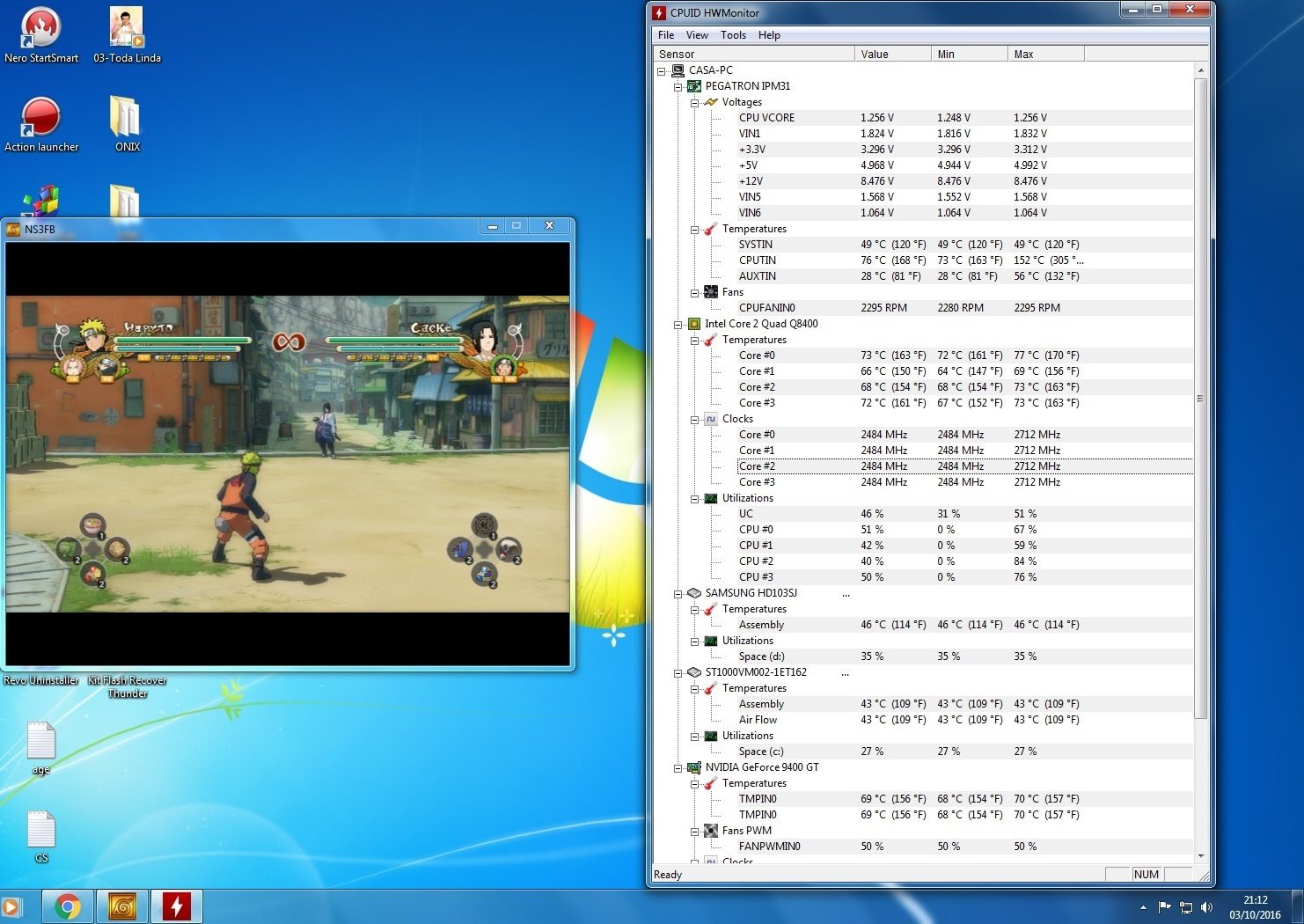Switch to the NS3FB game in the taskbar
The image size is (1304, 924).
pyautogui.click(x=122, y=906)
